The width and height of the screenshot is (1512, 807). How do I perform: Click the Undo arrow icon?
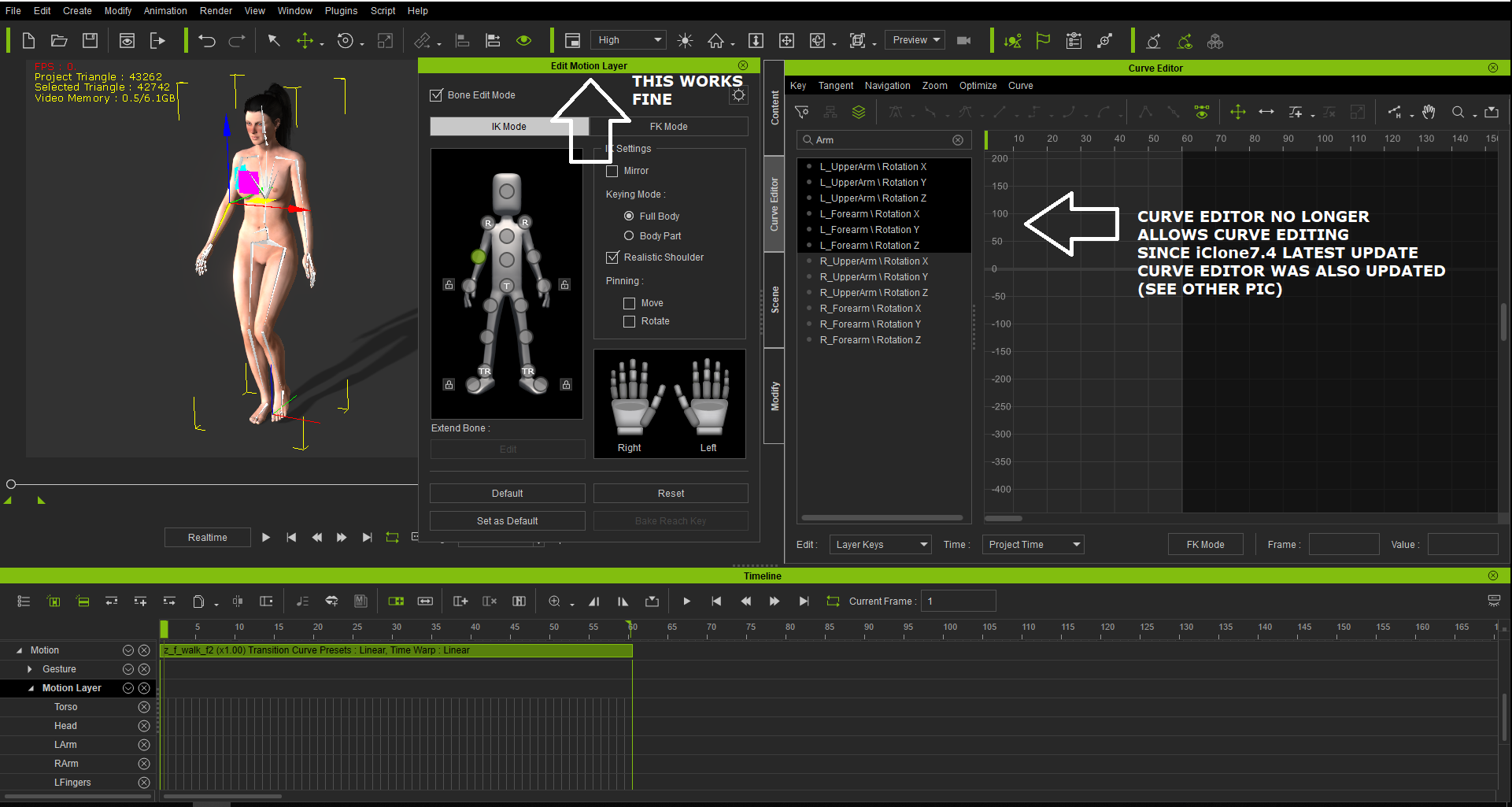point(207,41)
